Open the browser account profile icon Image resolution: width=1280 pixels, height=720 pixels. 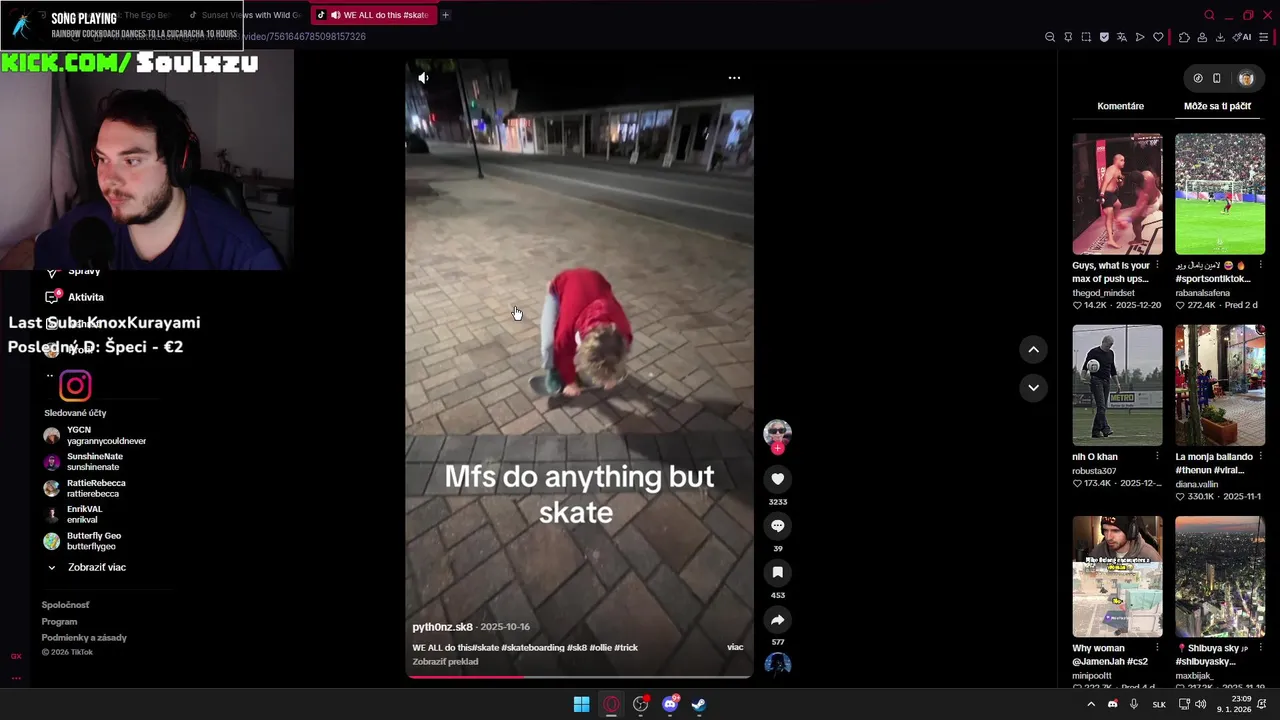(1202, 37)
